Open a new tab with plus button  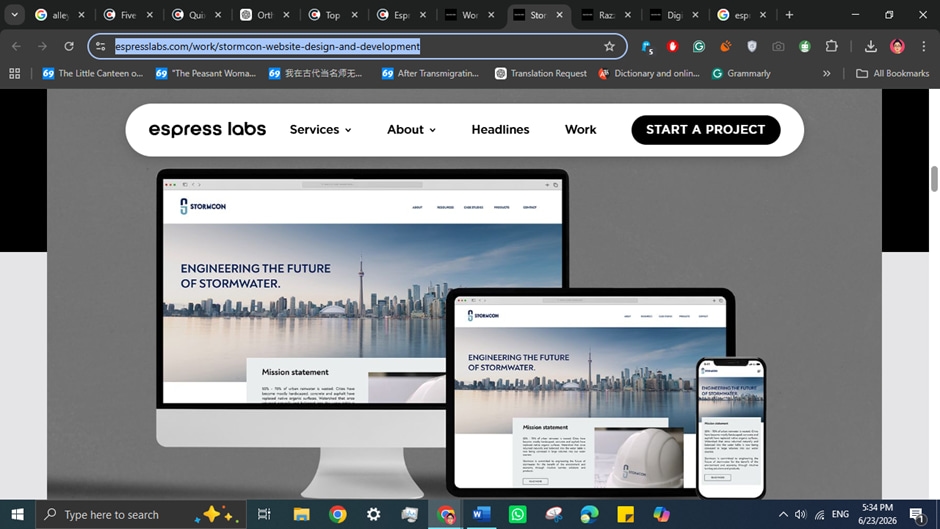(x=789, y=15)
